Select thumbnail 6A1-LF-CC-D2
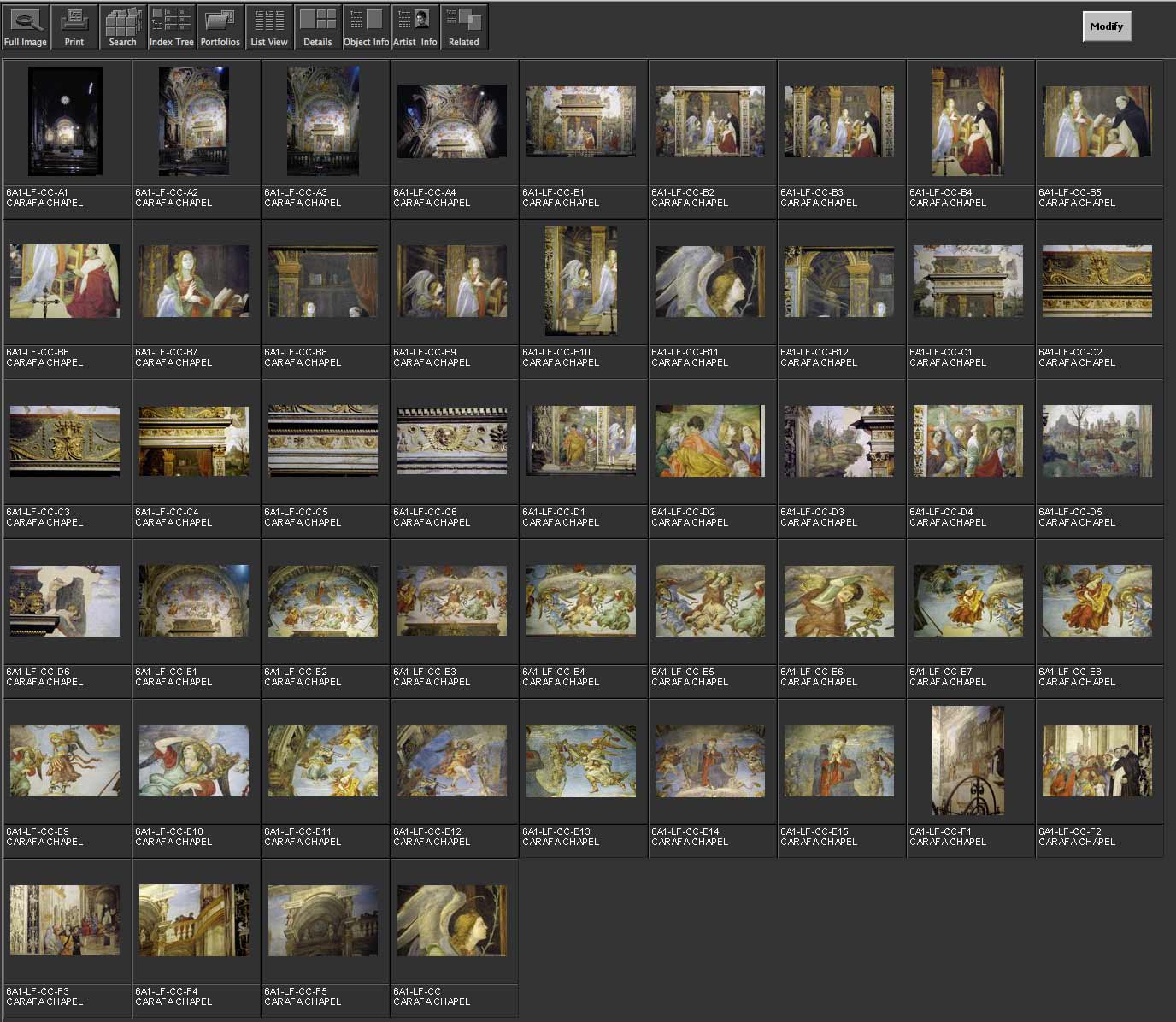Screen dimensions: 1176x1022 [710, 441]
